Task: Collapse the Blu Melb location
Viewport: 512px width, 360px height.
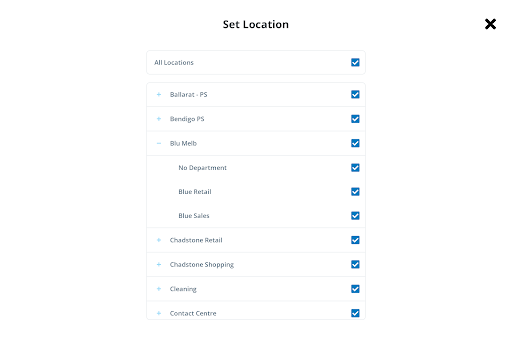Action: 159,143
